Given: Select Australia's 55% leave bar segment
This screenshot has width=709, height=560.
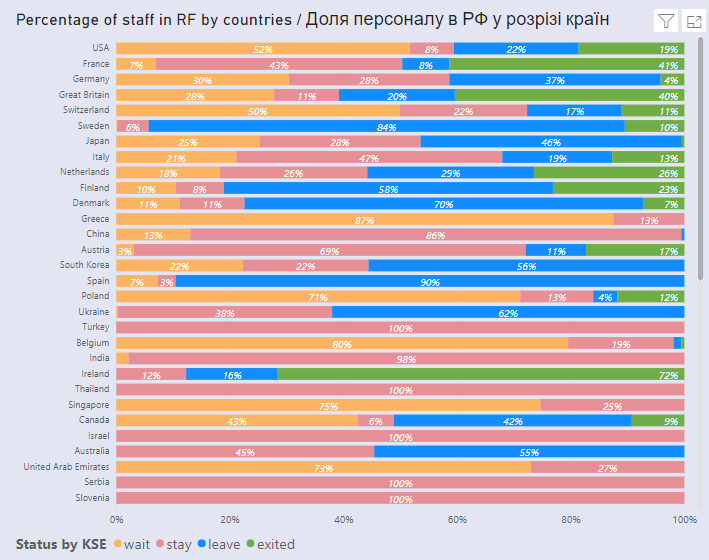Looking at the screenshot, I should (529, 451).
